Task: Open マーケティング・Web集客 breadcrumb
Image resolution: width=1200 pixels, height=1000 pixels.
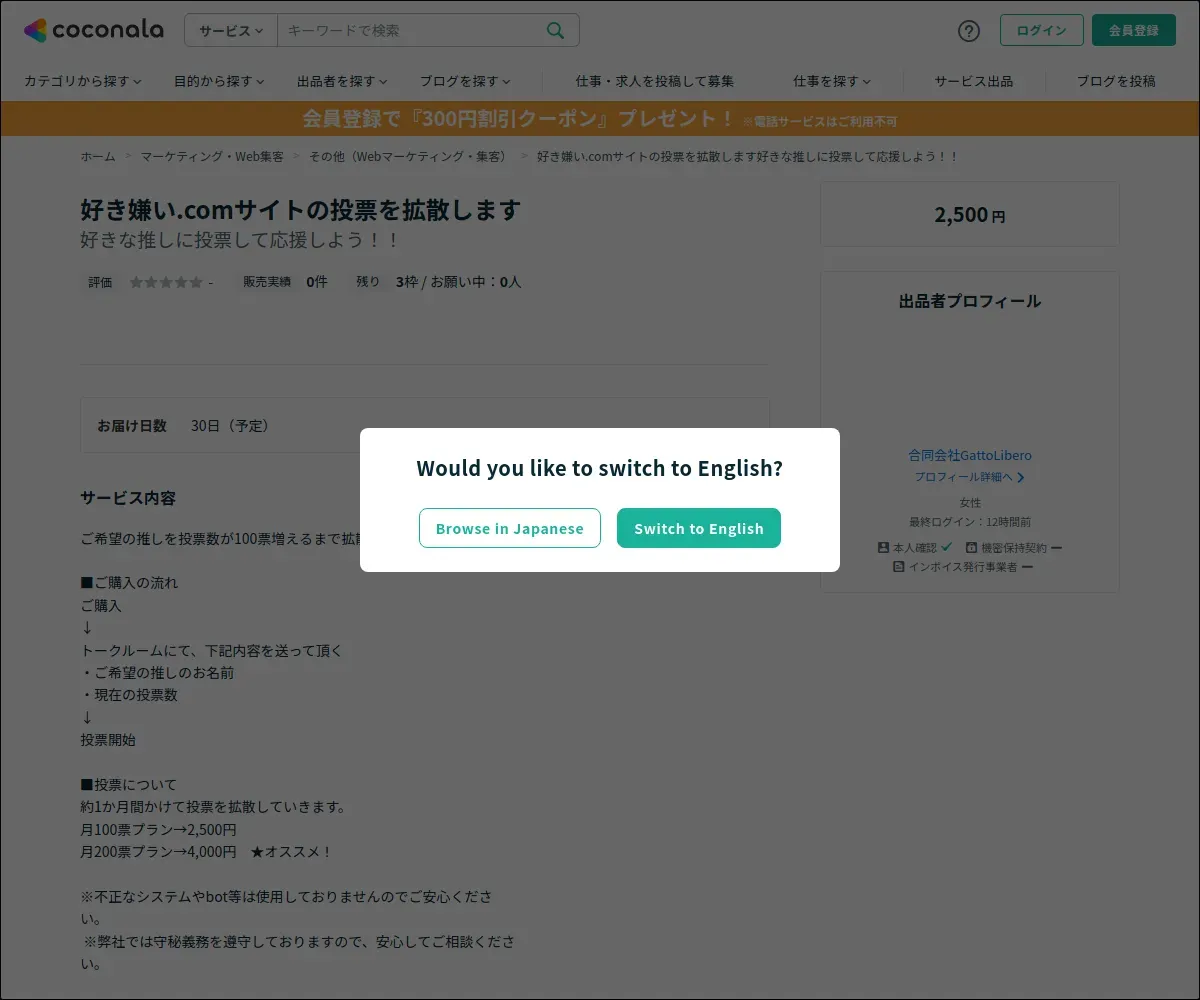Action: coord(212,157)
